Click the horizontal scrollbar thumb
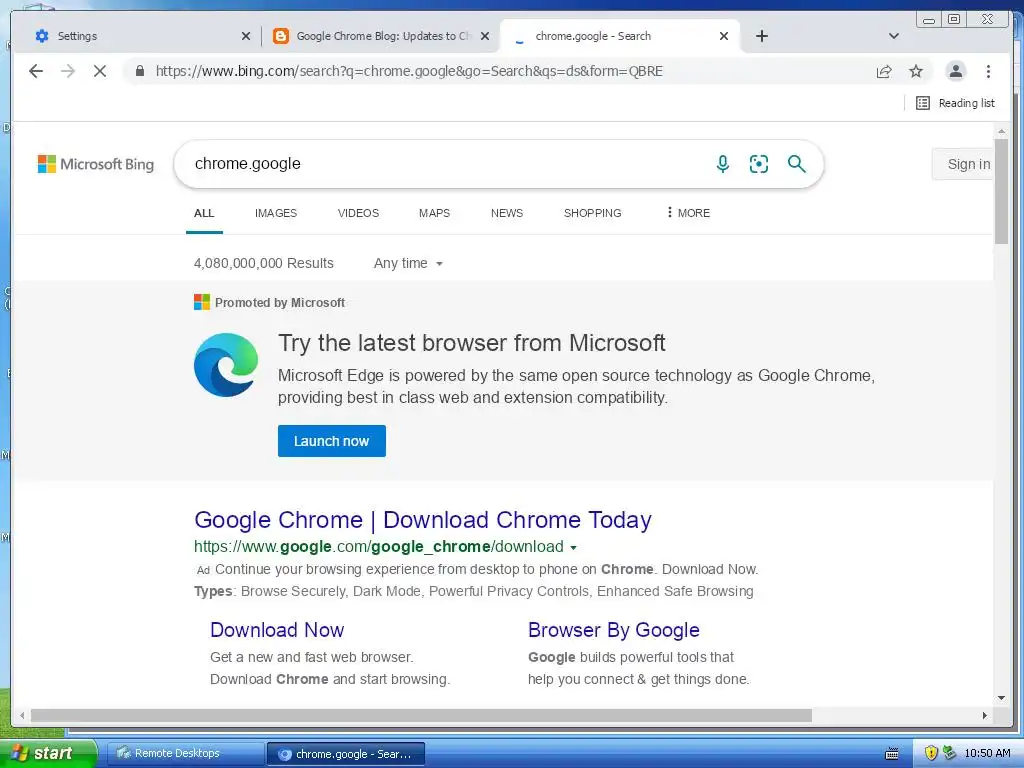 (x=421, y=716)
